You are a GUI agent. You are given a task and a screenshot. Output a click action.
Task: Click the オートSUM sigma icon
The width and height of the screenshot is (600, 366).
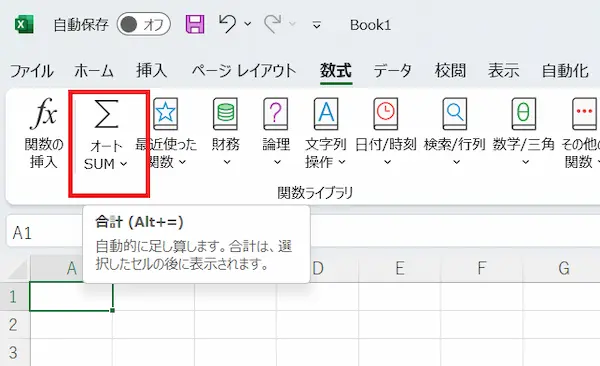(x=106, y=114)
